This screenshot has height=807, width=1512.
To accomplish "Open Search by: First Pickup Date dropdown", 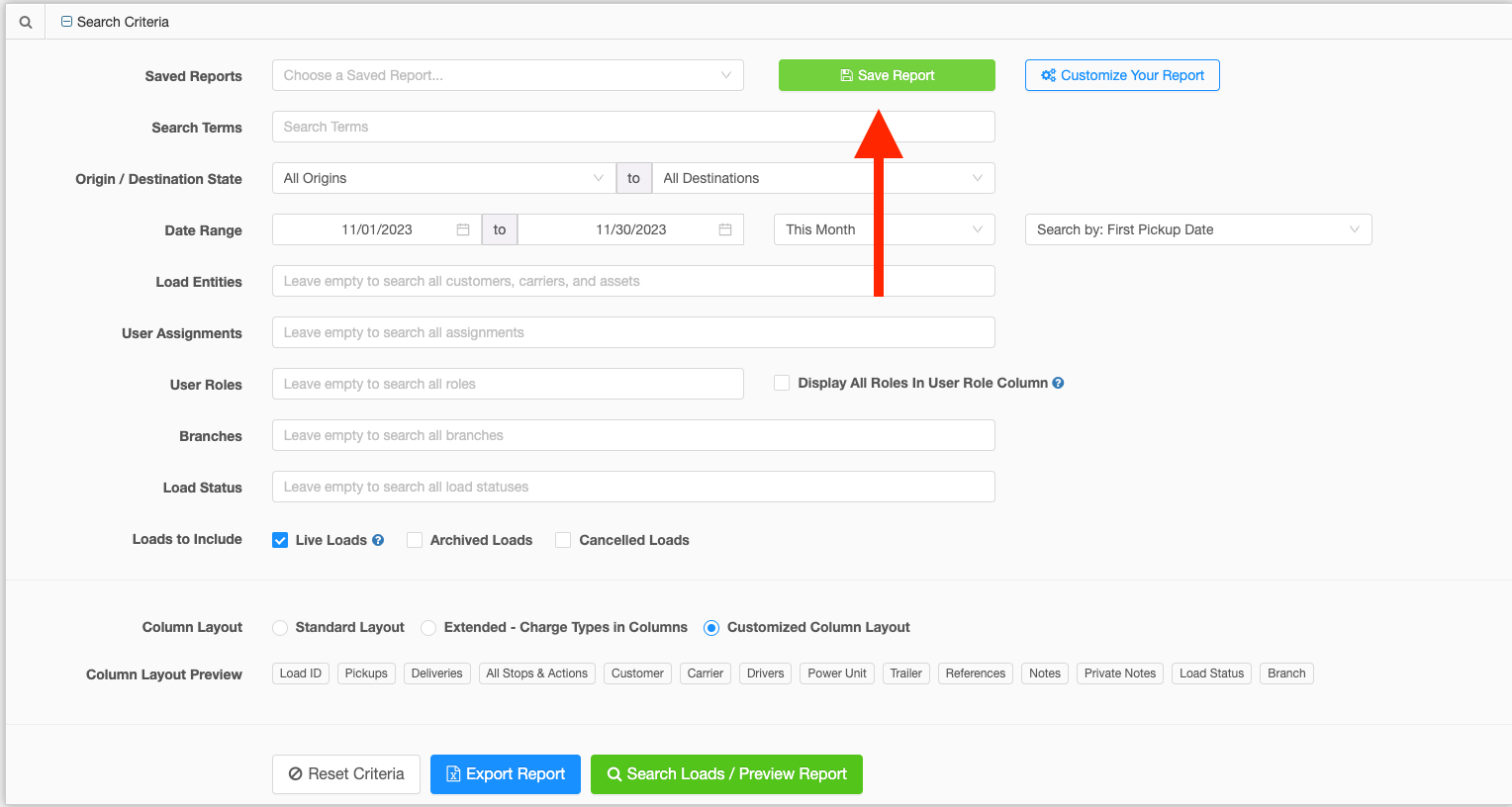I will [1198, 229].
